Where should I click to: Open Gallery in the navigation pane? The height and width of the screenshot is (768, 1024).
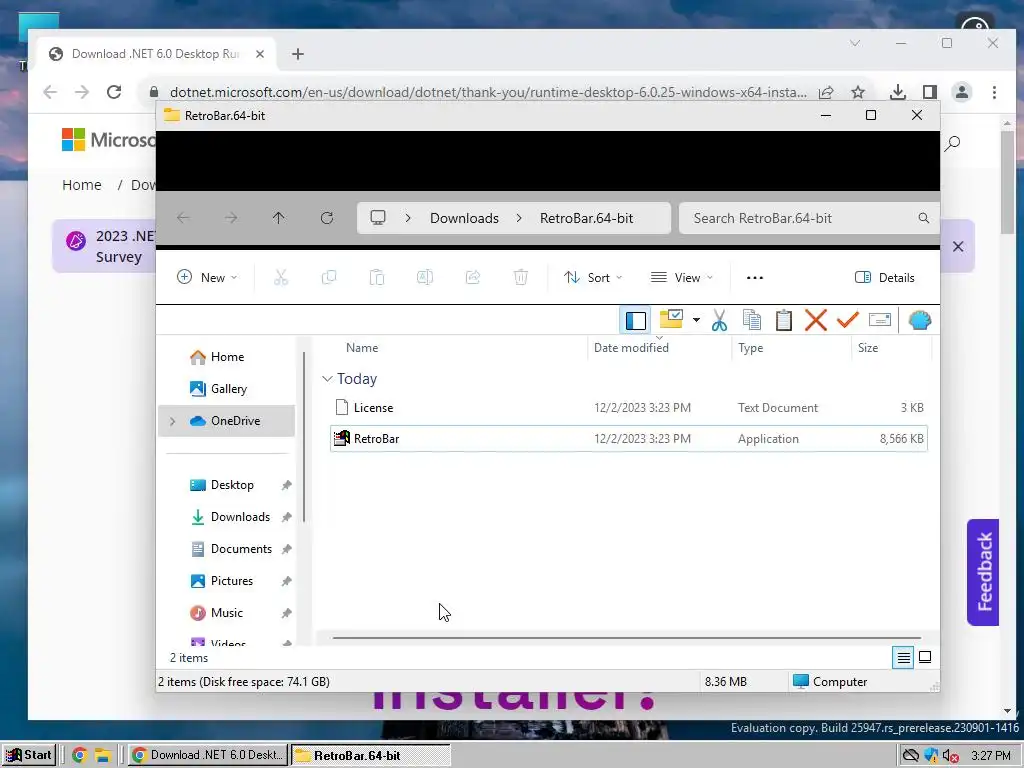[x=227, y=389]
